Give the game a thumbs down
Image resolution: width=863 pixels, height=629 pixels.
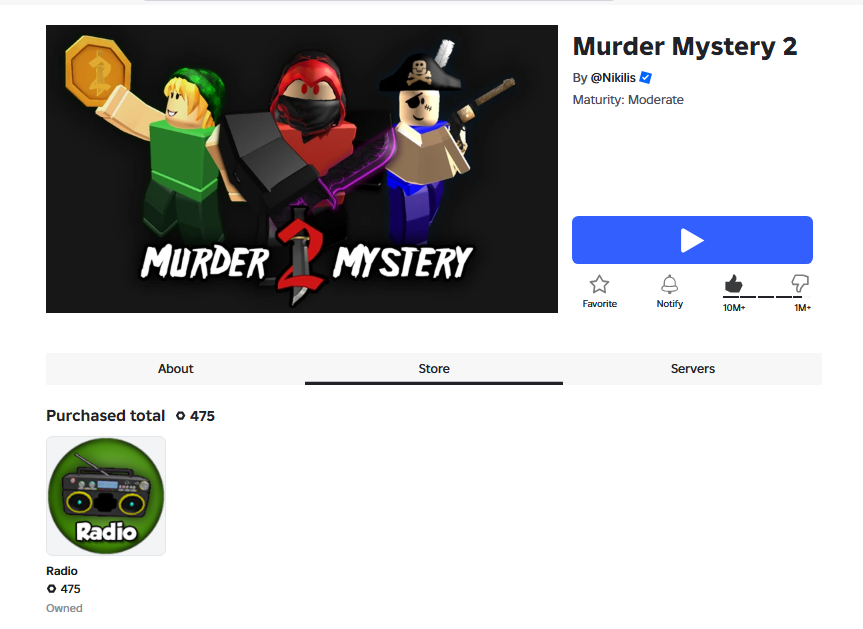click(800, 283)
